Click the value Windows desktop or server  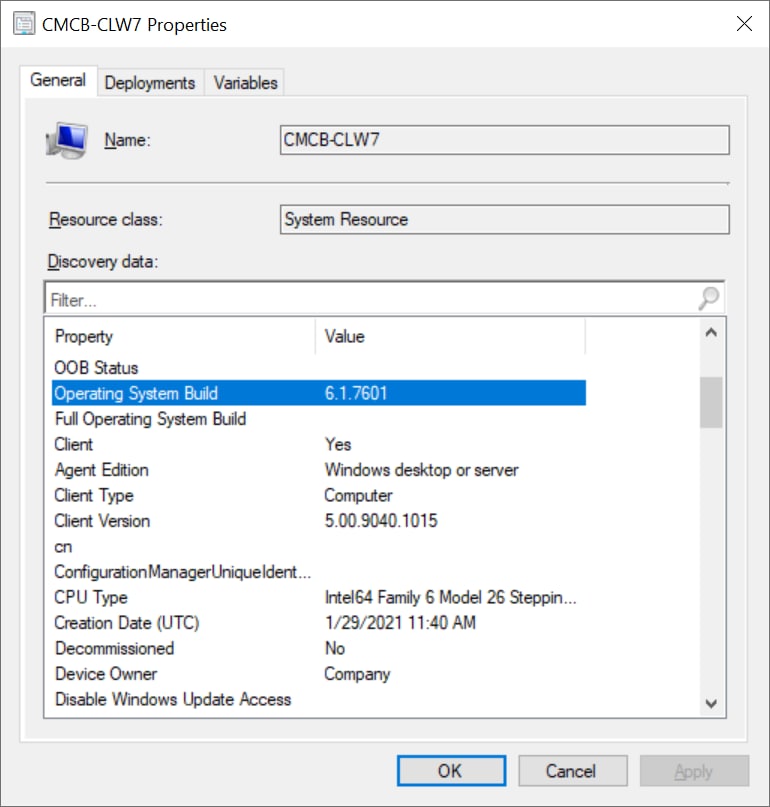[422, 470]
